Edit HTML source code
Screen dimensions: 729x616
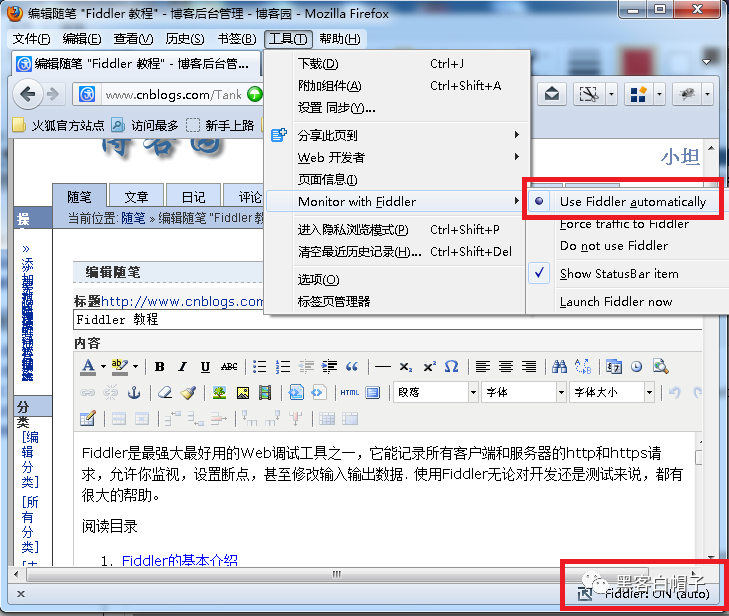coord(349,393)
